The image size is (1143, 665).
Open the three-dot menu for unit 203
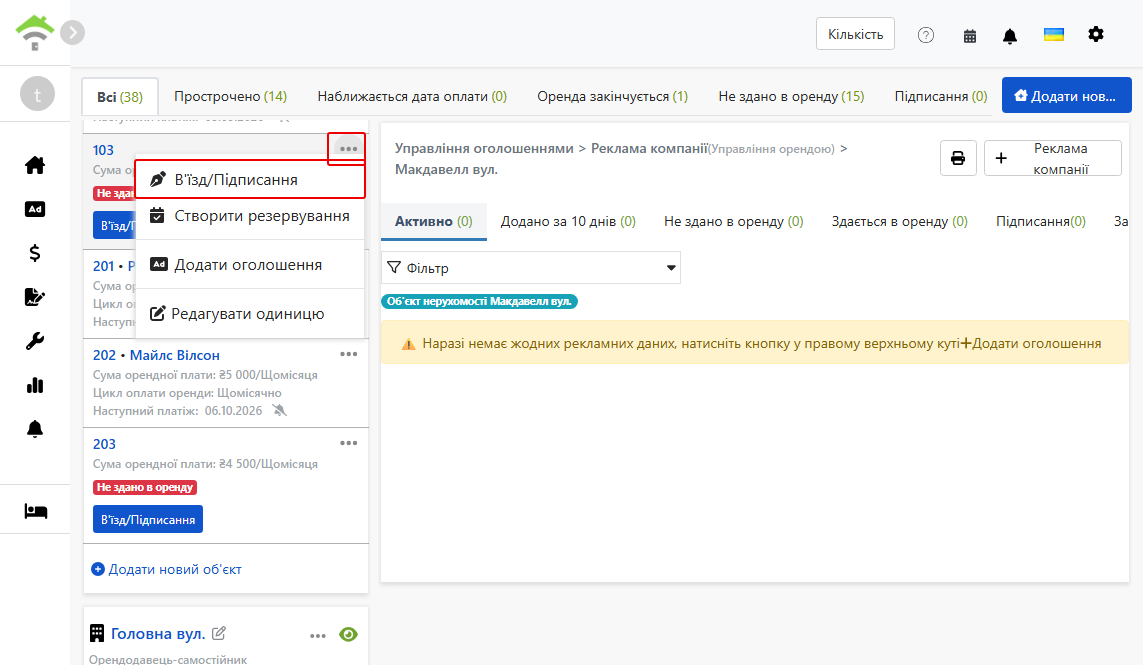pos(348,443)
